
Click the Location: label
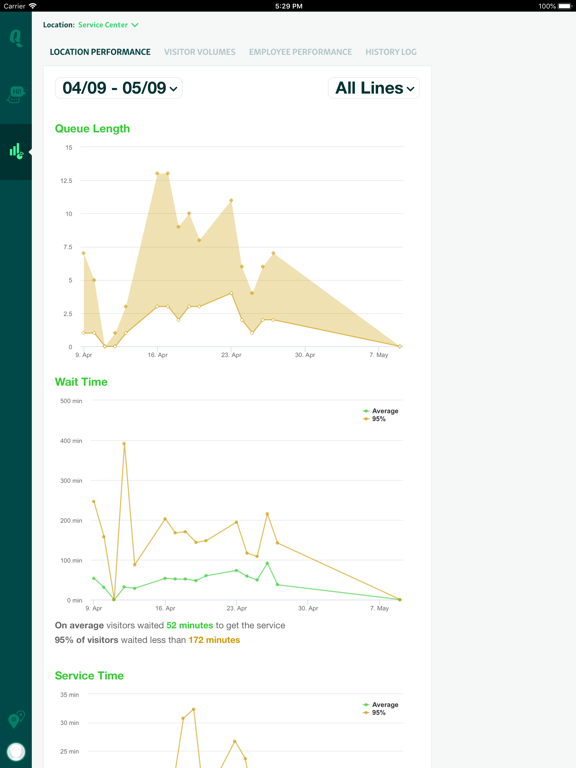59,24
